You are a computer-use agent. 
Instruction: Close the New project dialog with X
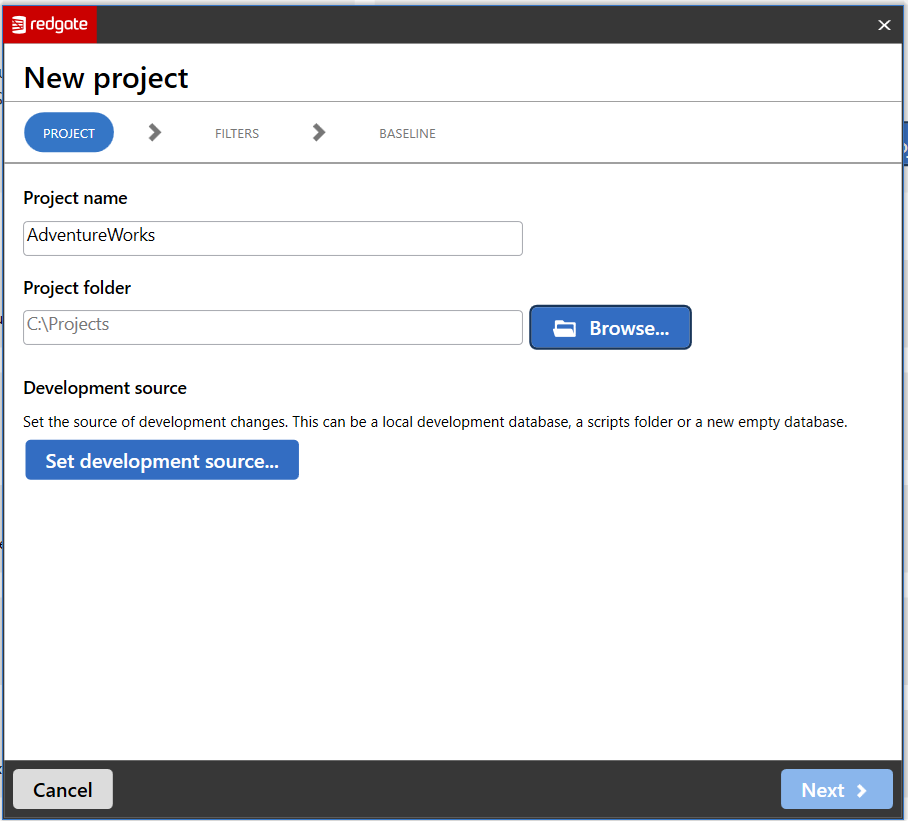pyautogui.click(x=884, y=25)
